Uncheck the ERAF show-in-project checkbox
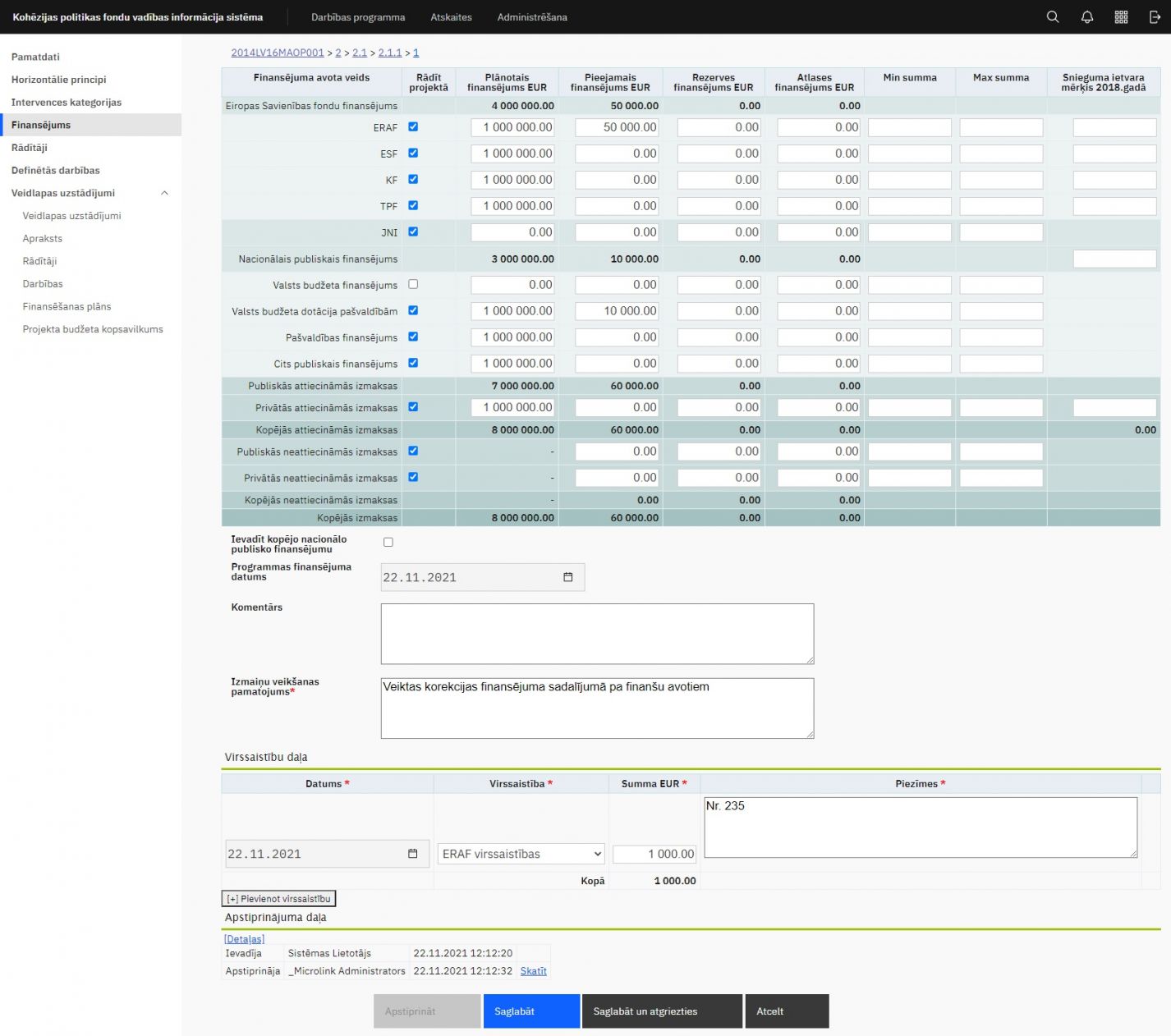The height and width of the screenshot is (1036, 1171). pos(413,126)
